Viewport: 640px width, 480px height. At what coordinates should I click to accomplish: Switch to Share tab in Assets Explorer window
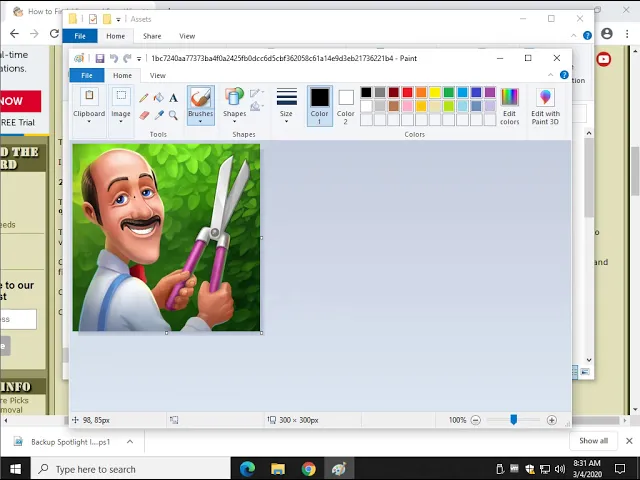(x=152, y=36)
